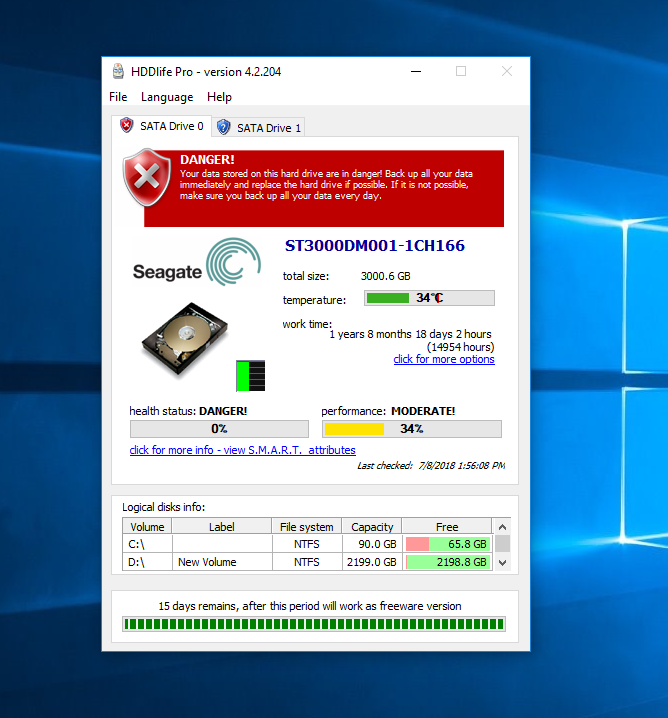Click the '(14954 hours)' work time text
Screen dimensions: 668x718
click(461, 347)
